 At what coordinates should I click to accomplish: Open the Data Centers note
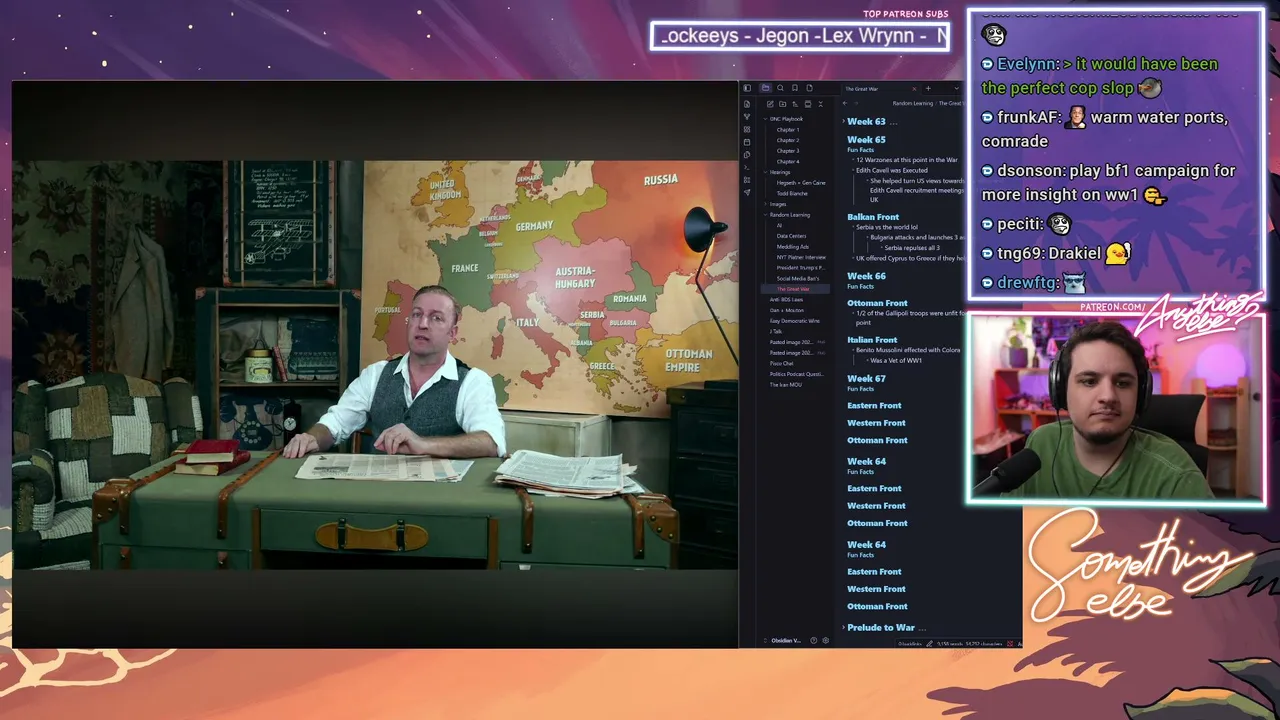tap(791, 236)
